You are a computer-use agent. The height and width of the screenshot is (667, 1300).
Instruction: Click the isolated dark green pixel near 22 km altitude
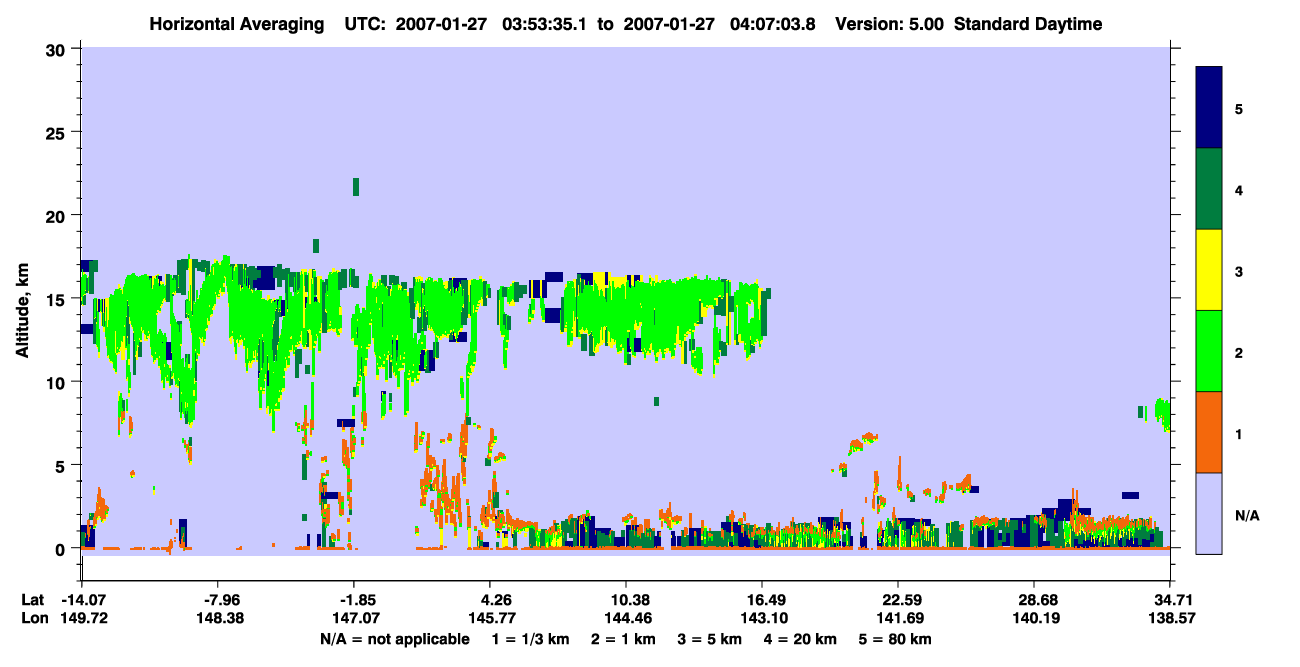(355, 186)
